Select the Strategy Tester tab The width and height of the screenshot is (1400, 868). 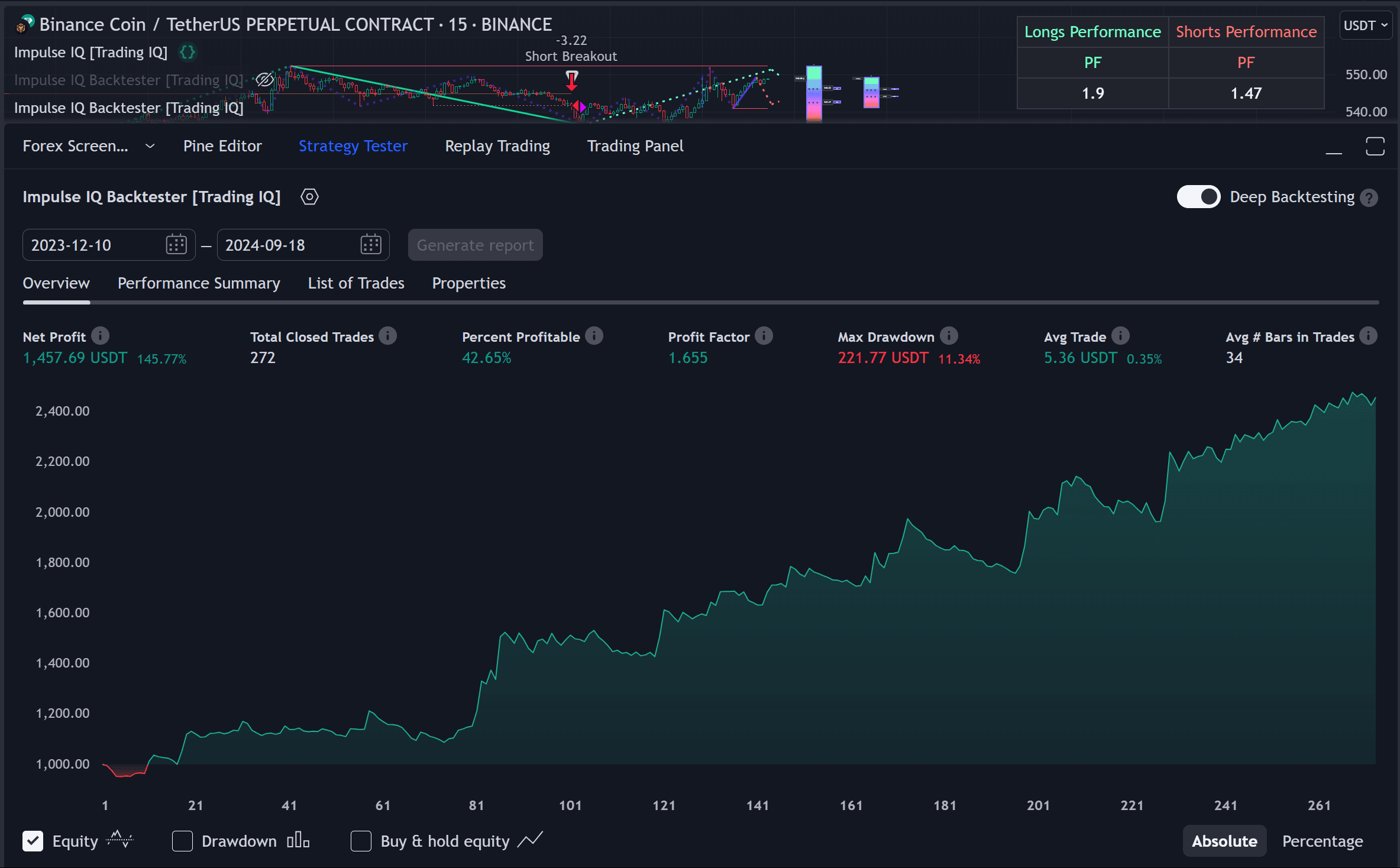pyautogui.click(x=353, y=146)
